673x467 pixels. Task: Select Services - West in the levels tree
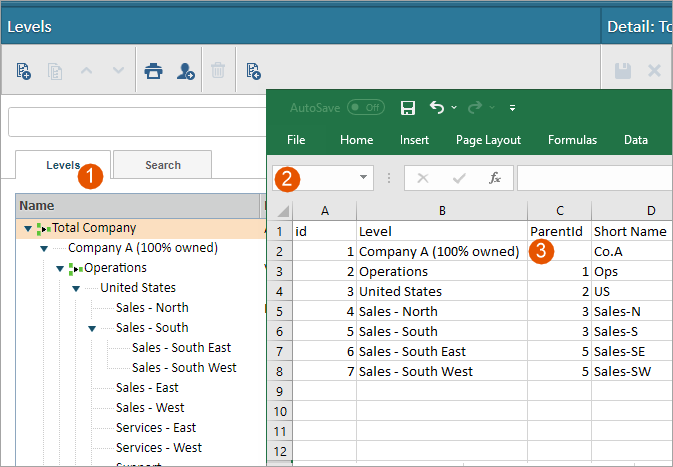(159, 448)
